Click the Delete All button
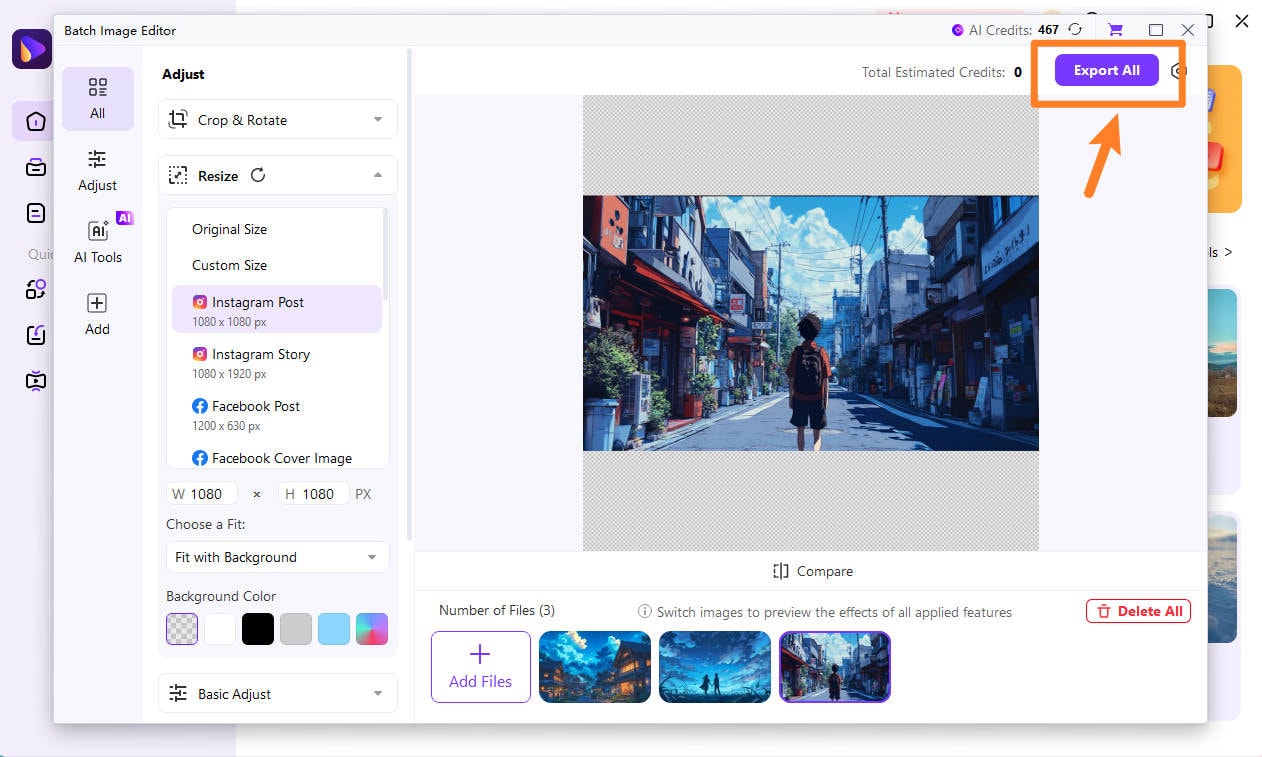The height and width of the screenshot is (757, 1262). [1138, 611]
